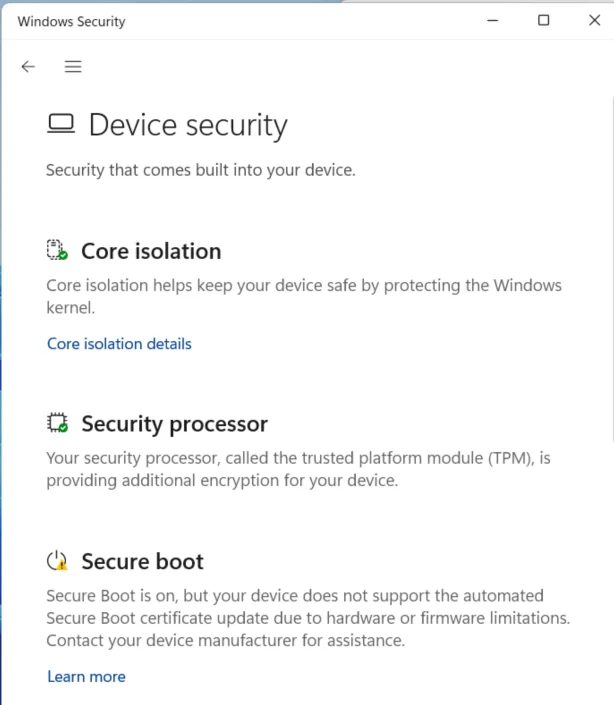Select the Secure boot heading
This screenshot has height=705, width=614.
[x=142, y=562]
